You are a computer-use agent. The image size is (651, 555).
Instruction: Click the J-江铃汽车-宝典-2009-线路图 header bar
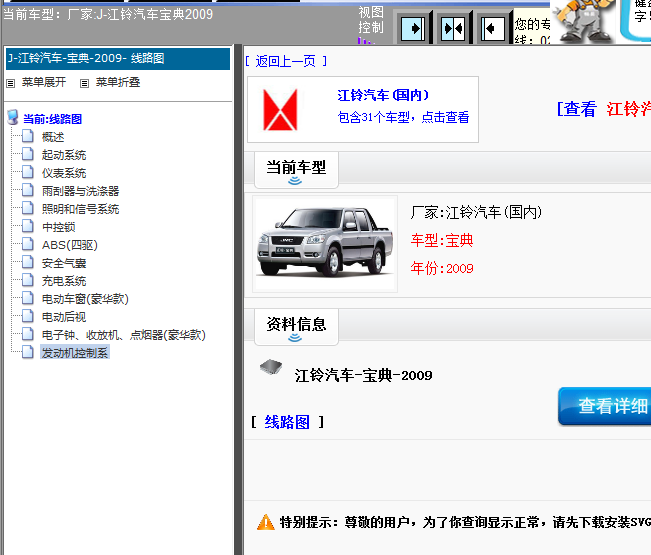[x=118, y=59]
